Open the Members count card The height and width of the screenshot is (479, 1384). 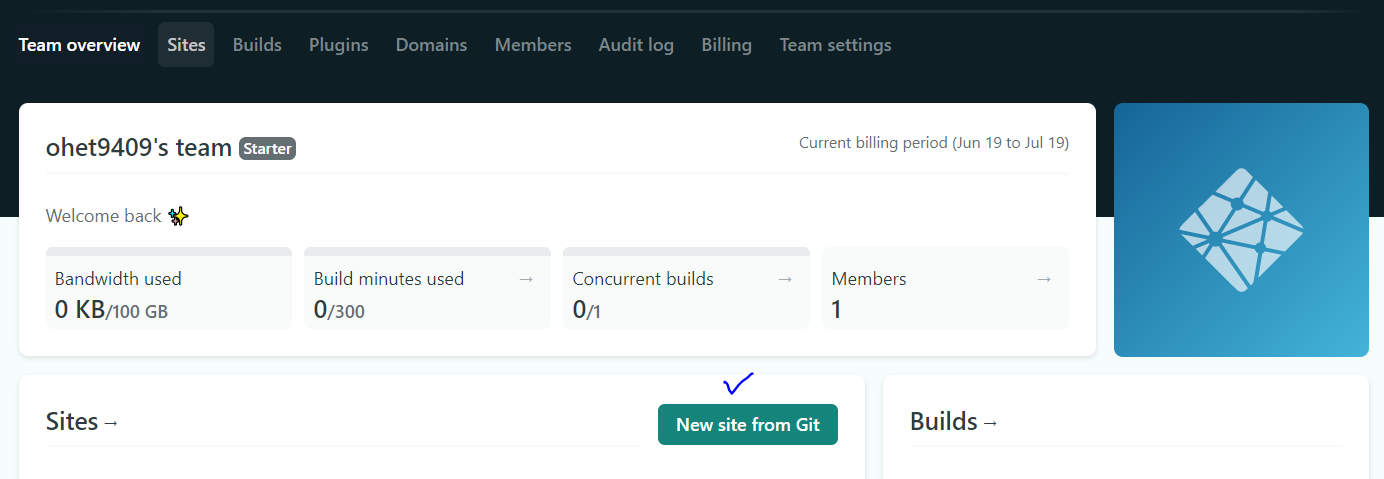coord(945,288)
